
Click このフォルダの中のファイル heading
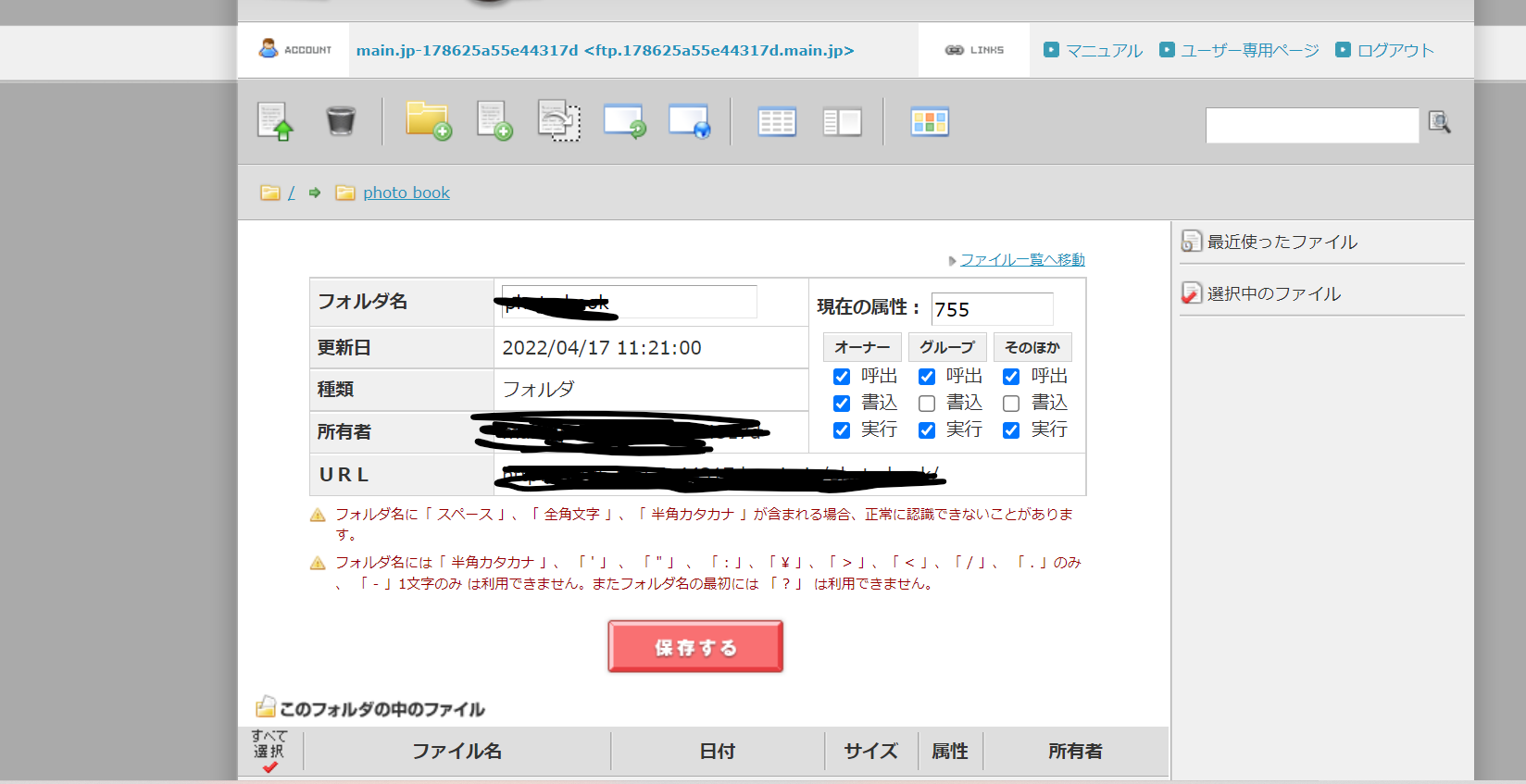(x=382, y=709)
